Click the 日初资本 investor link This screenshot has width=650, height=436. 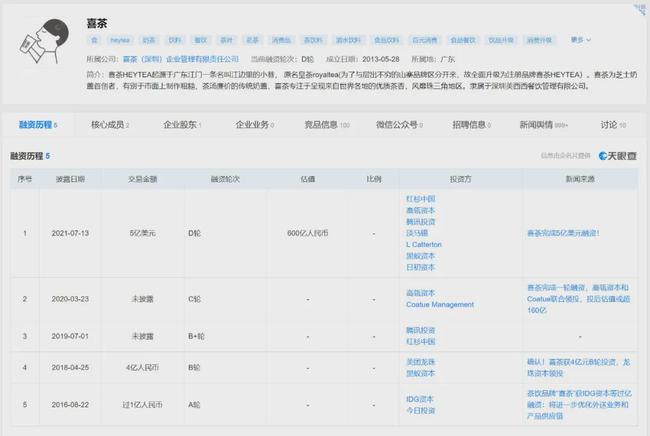click(x=420, y=267)
